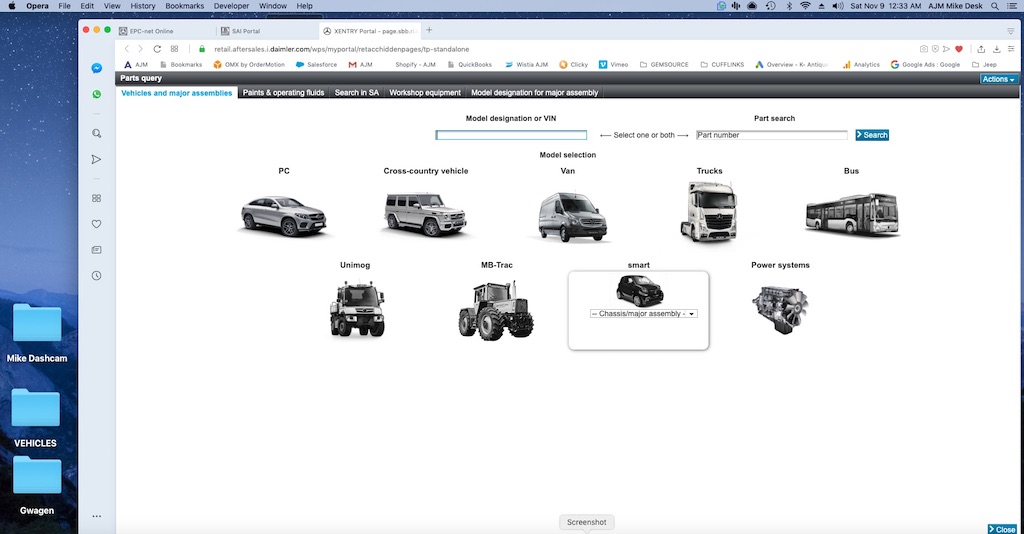Click the Bus model image
The height and width of the screenshot is (534, 1024).
click(x=851, y=214)
